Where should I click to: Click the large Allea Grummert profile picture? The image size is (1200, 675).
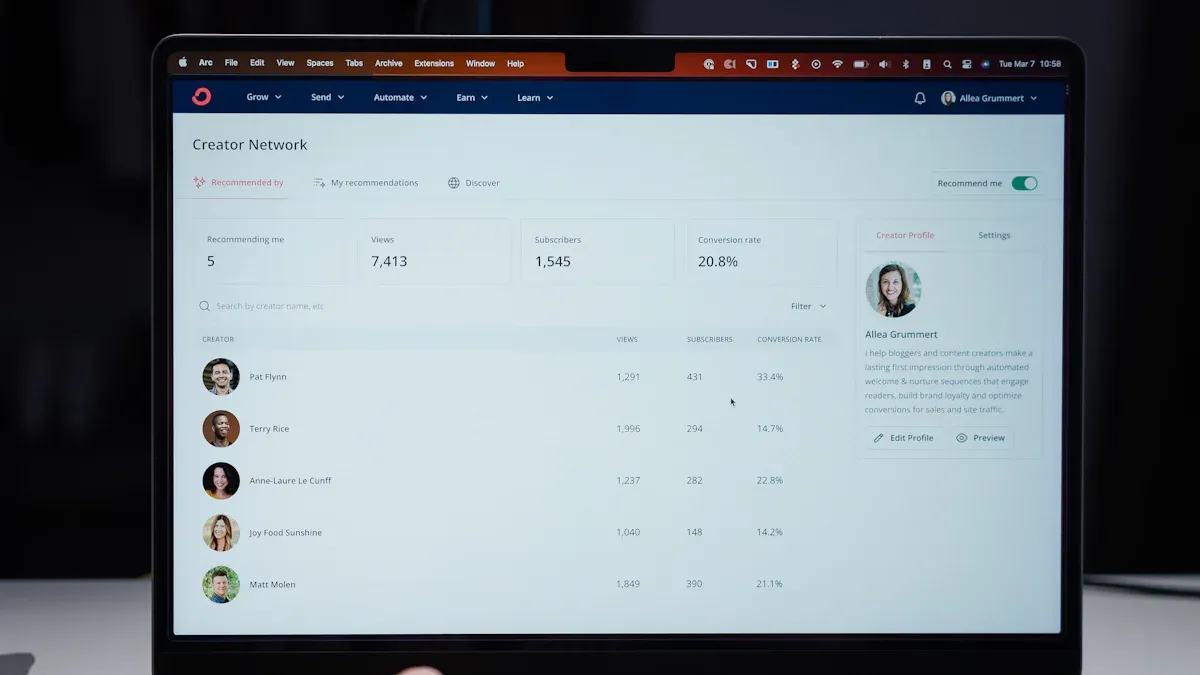[893, 290]
